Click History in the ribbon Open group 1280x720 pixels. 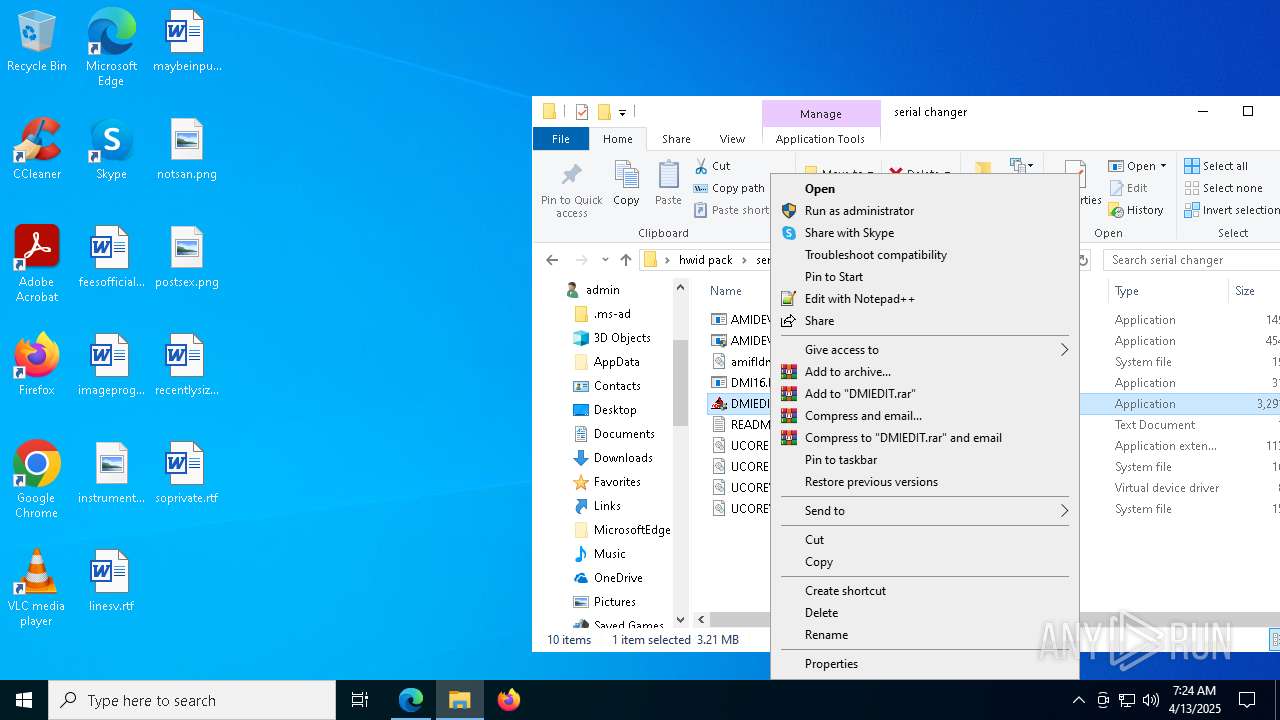(x=1136, y=210)
